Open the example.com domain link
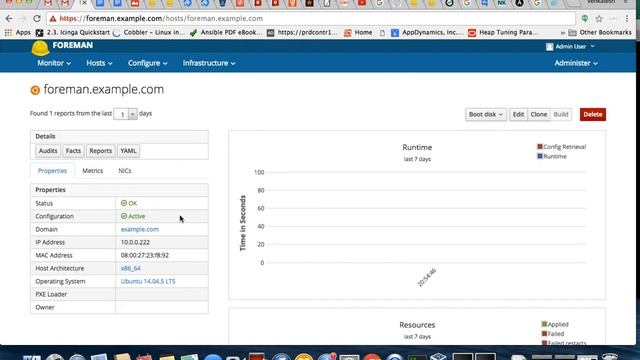The image size is (640, 360). [x=140, y=229]
